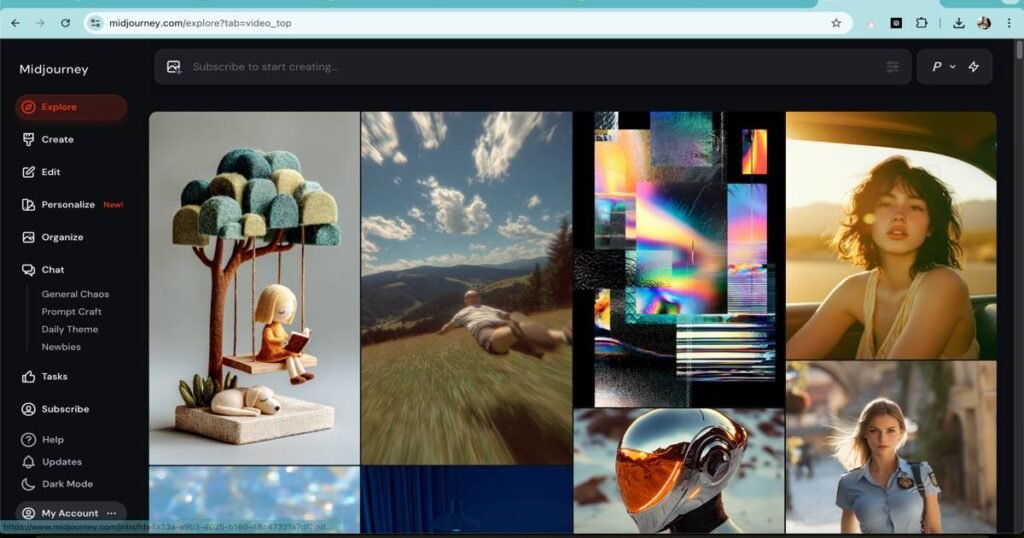Open the General Chaos chat room
Image resolution: width=1024 pixels, height=538 pixels.
pos(75,294)
